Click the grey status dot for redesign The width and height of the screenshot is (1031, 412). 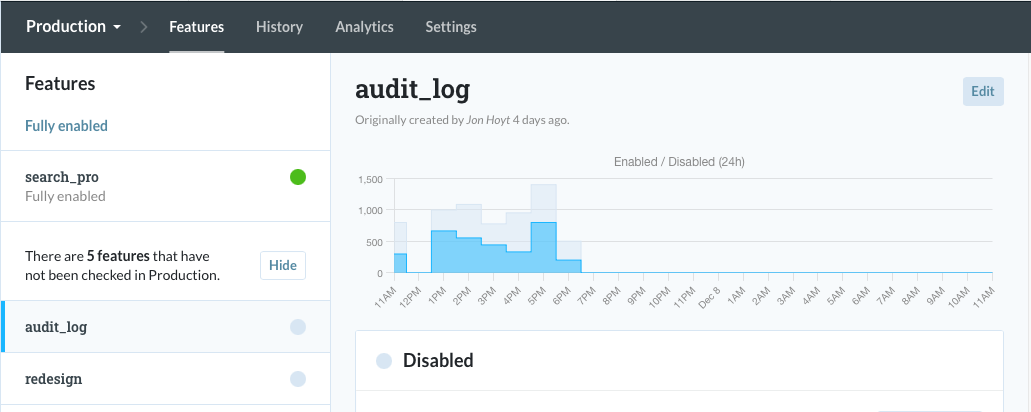[x=298, y=378]
